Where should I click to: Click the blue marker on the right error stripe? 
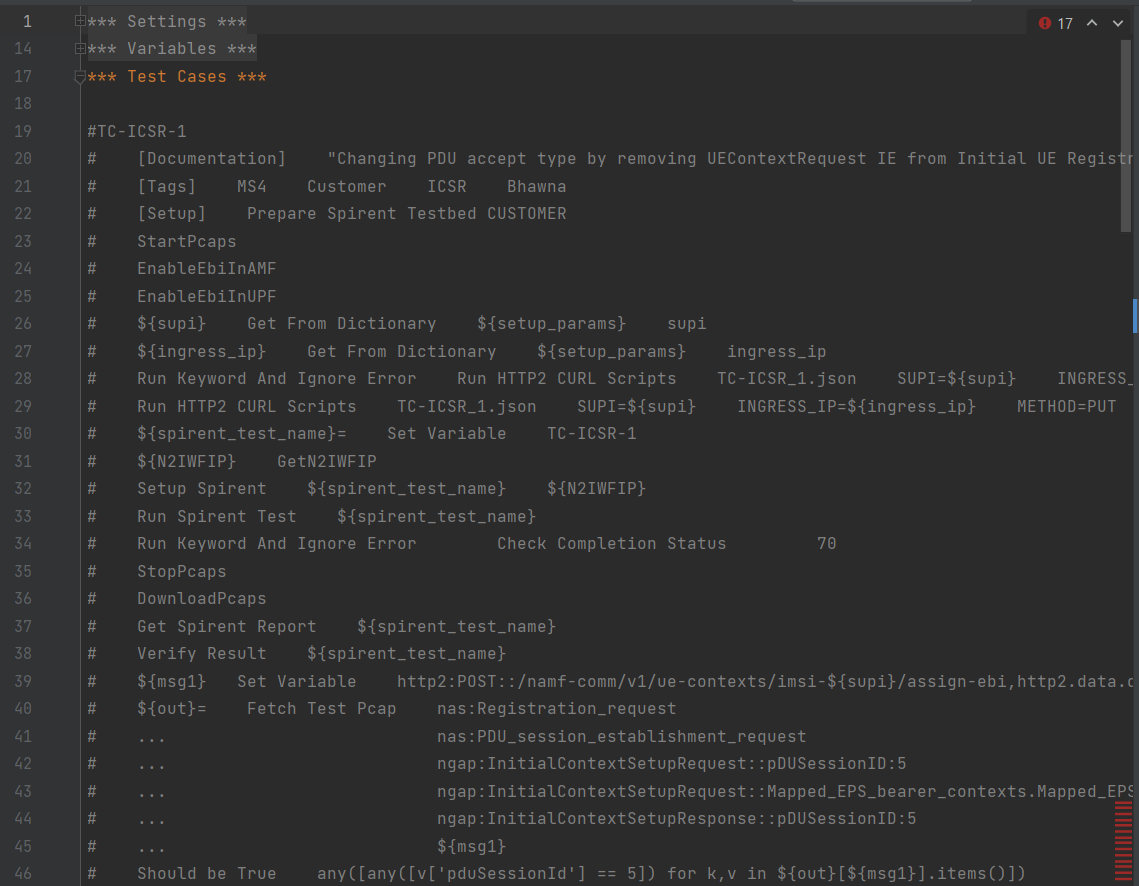coord(1133,316)
